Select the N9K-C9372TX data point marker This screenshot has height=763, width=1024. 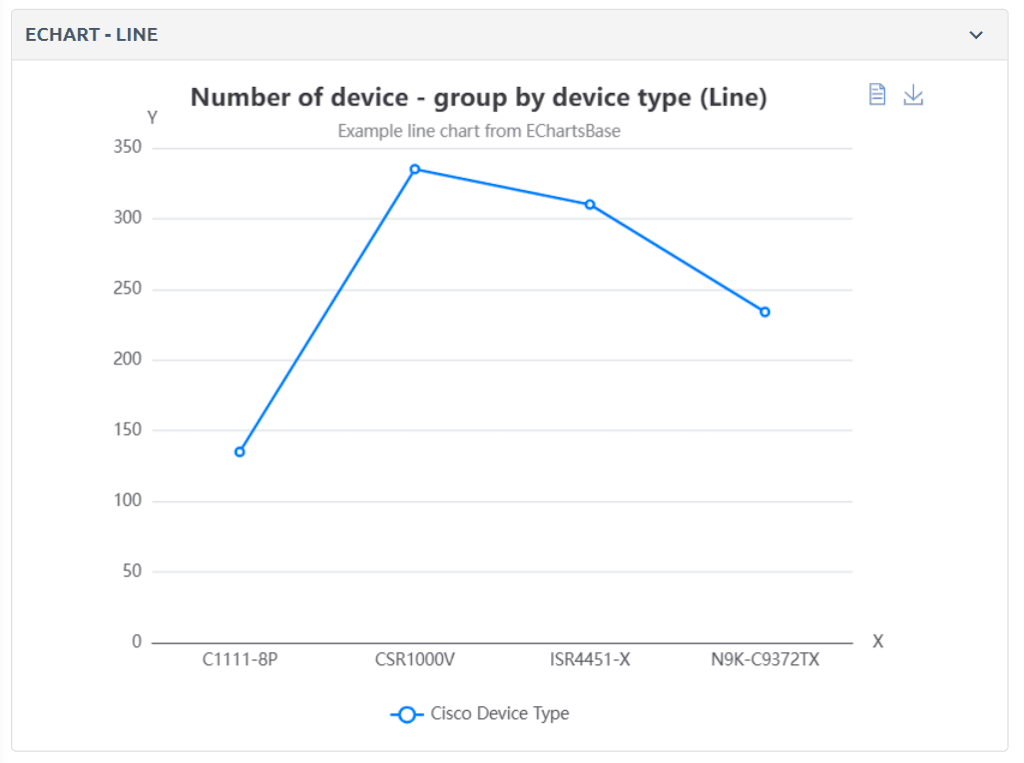point(765,312)
